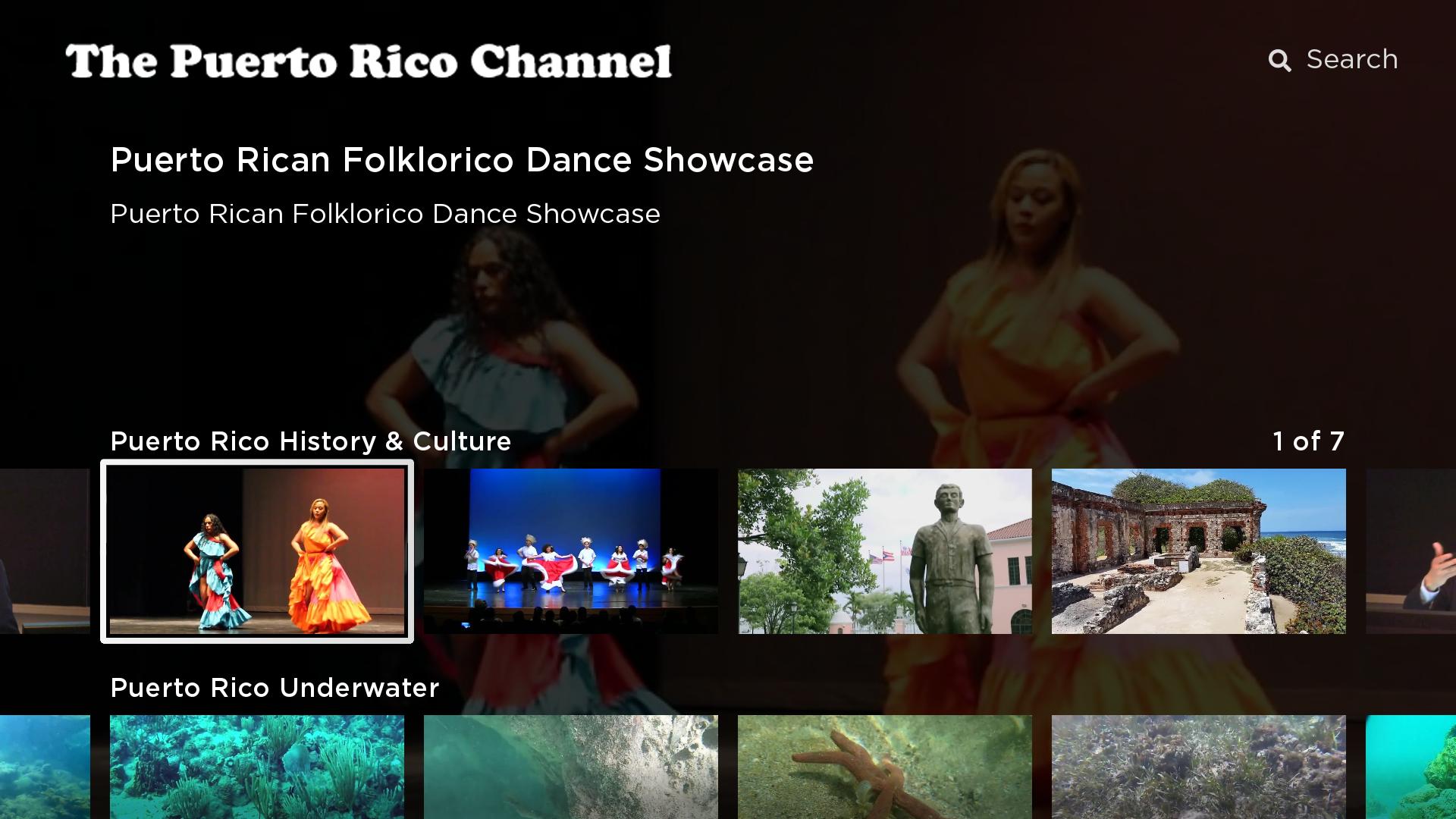This screenshot has height=819, width=1456.
Task: Open the stone fort ruins thumbnail
Action: (1199, 551)
